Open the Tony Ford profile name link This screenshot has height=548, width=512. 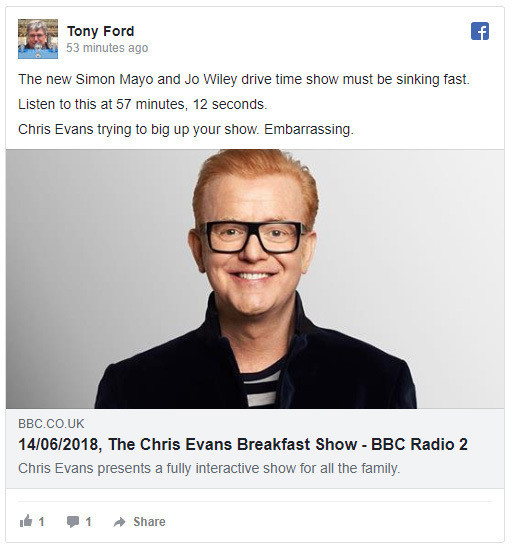click(101, 31)
